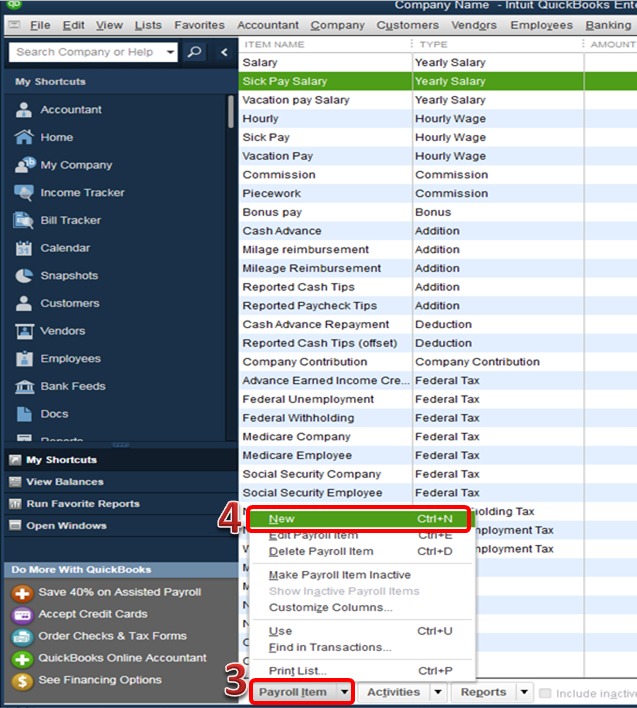Screen dimensions: 637x708
Task: Open the Bank Feeds icon
Action: click(24, 387)
